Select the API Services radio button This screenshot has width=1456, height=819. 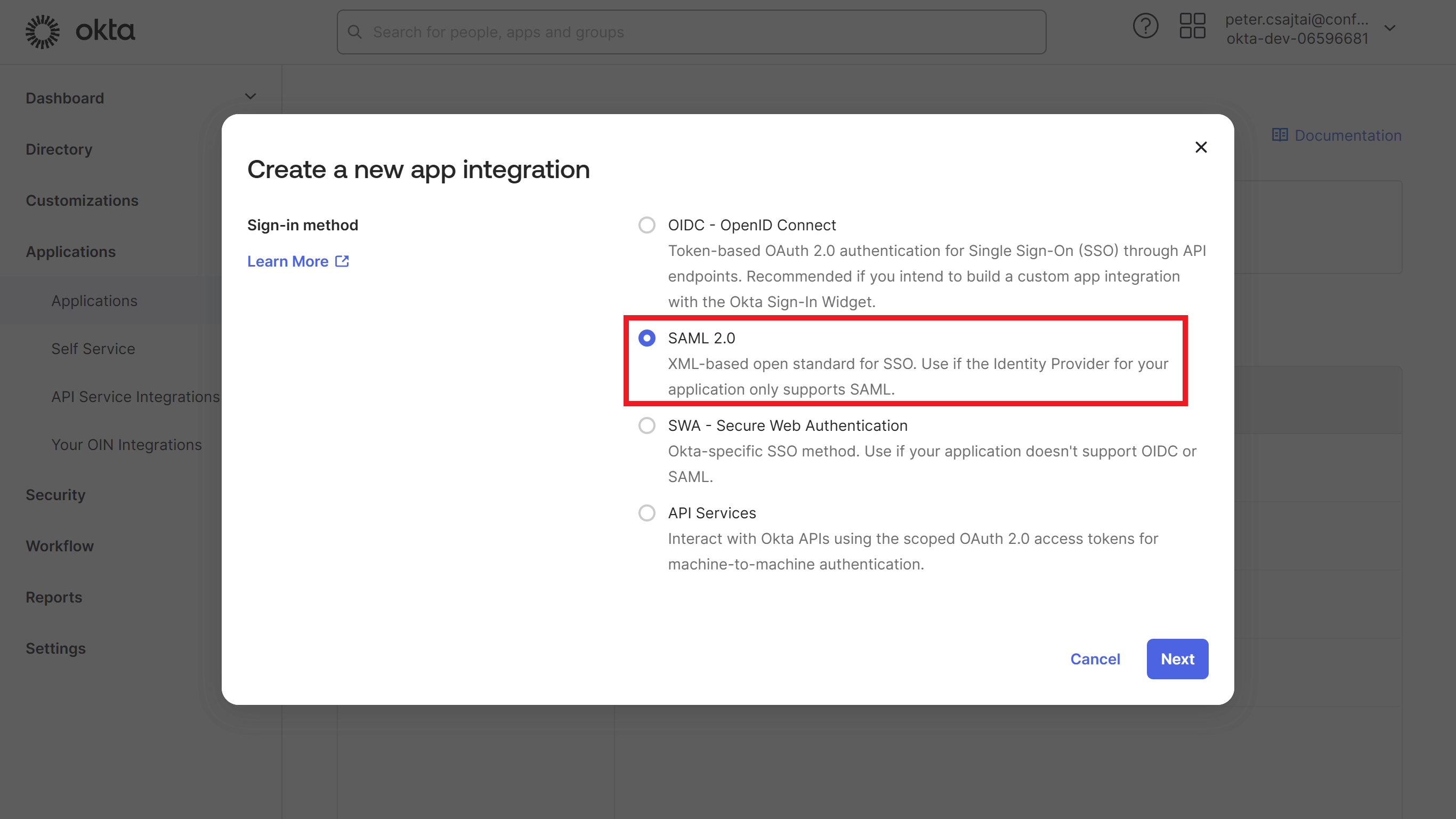point(646,513)
